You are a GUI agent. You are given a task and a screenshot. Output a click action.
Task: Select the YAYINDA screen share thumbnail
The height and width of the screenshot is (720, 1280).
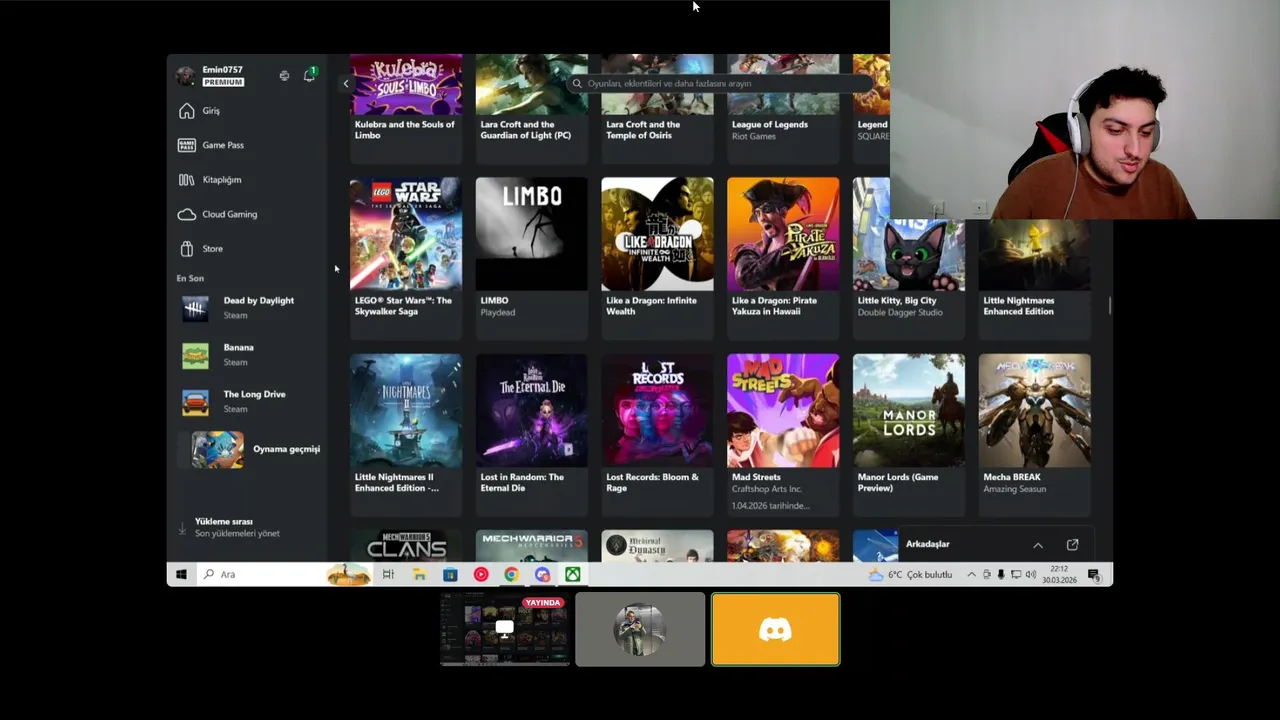(x=505, y=629)
